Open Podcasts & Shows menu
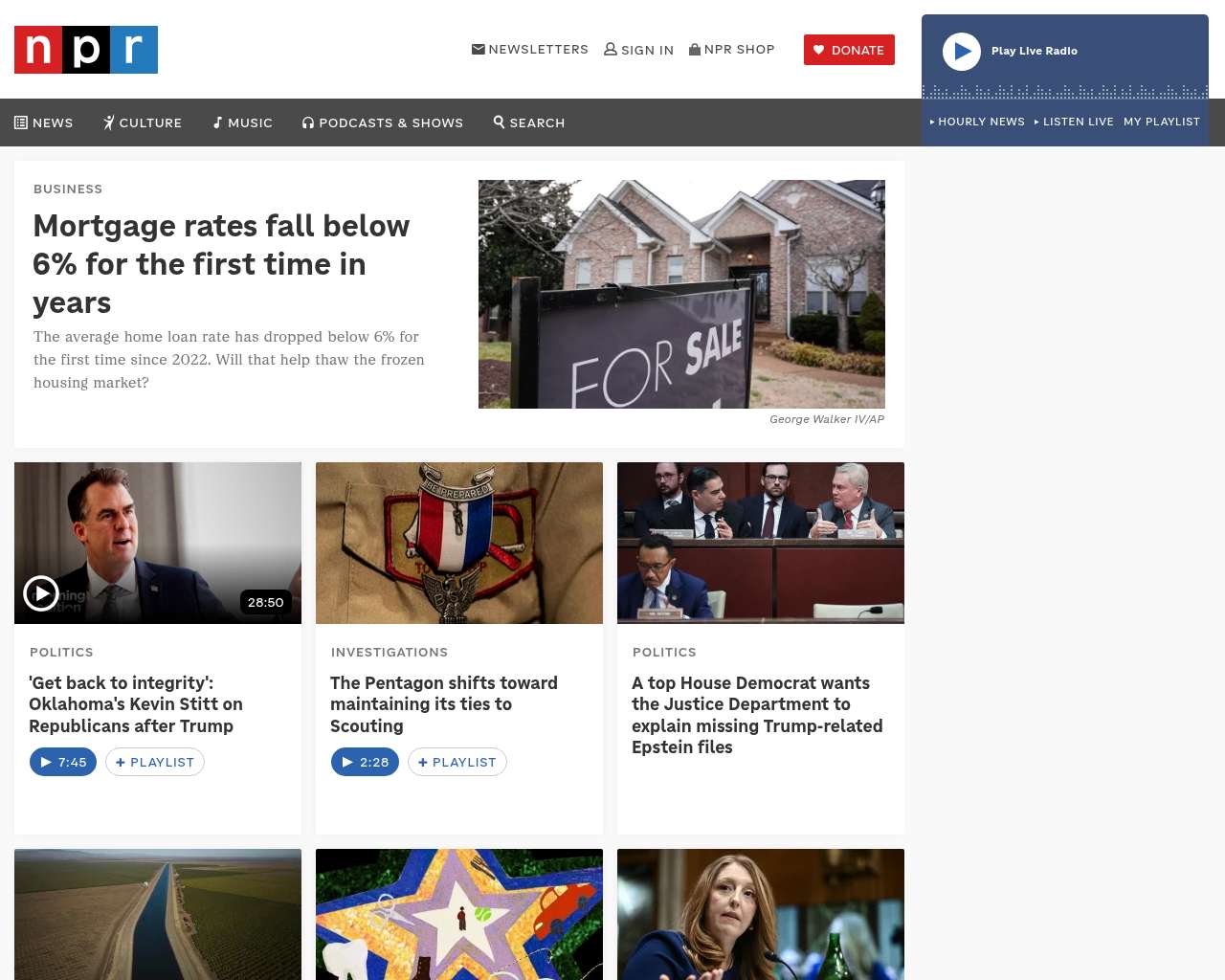 coord(383,122)
